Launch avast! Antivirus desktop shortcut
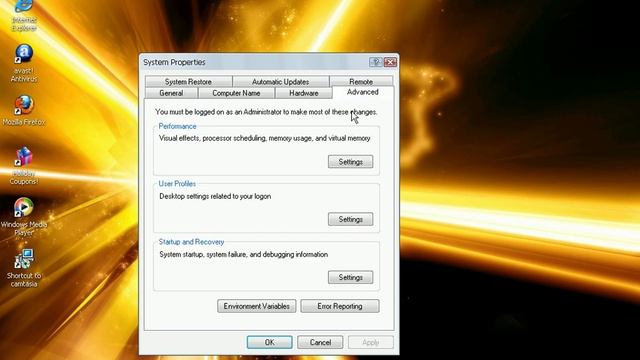 click(24, 63)
